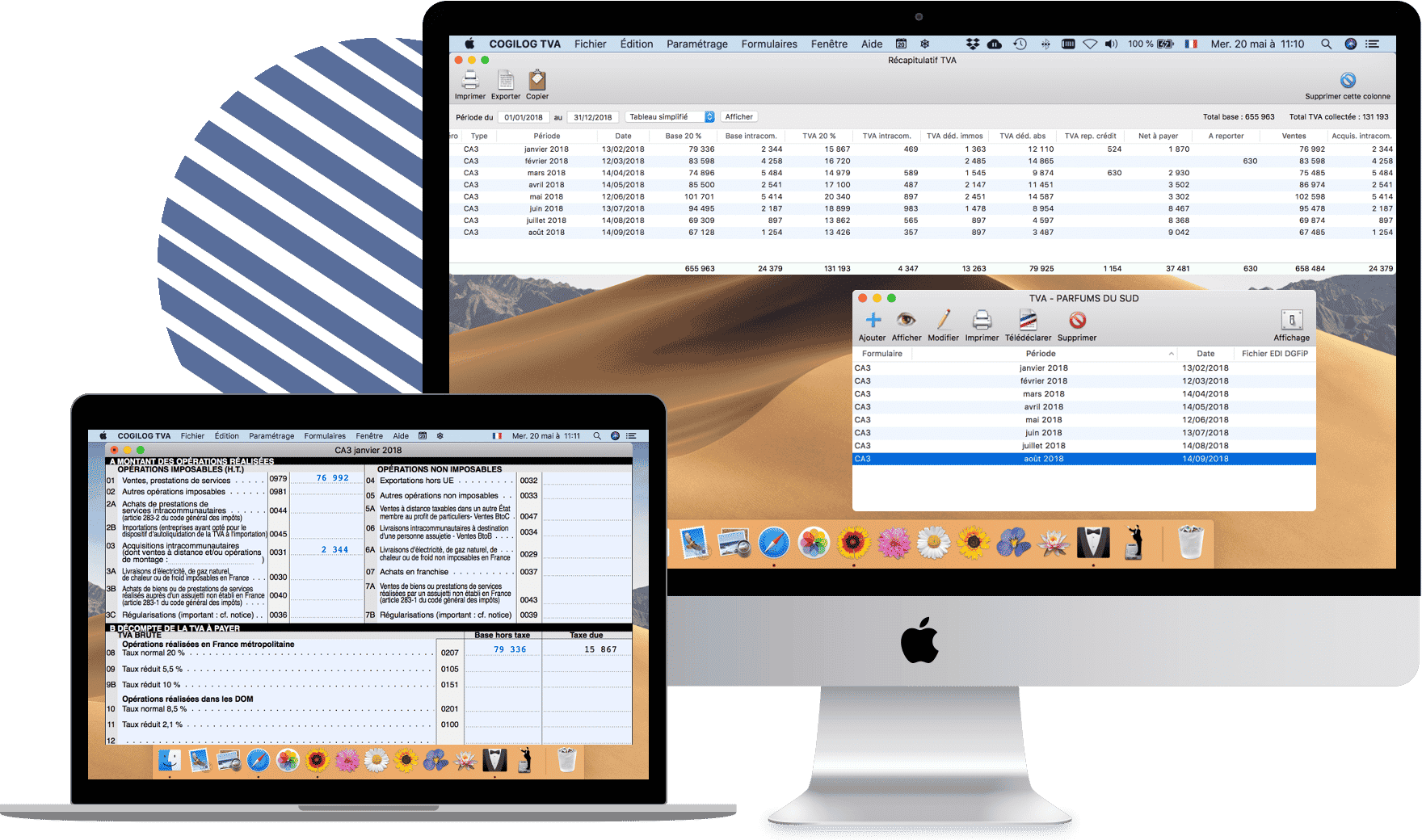Screen dimensions: 1422x840
Task: Click the Période du start date field
Action: point(524,117)
